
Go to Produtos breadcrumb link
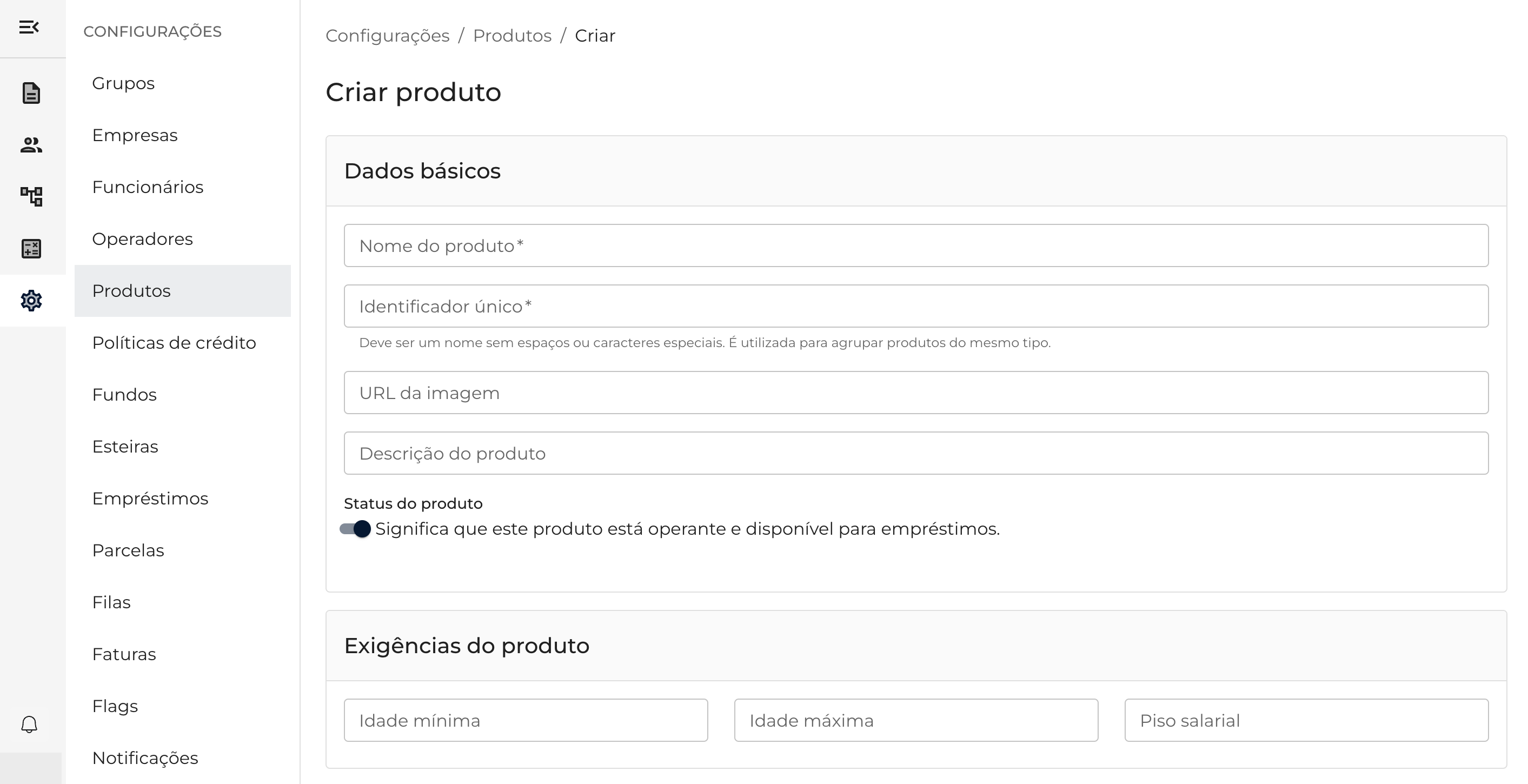(x=512, y=36)
